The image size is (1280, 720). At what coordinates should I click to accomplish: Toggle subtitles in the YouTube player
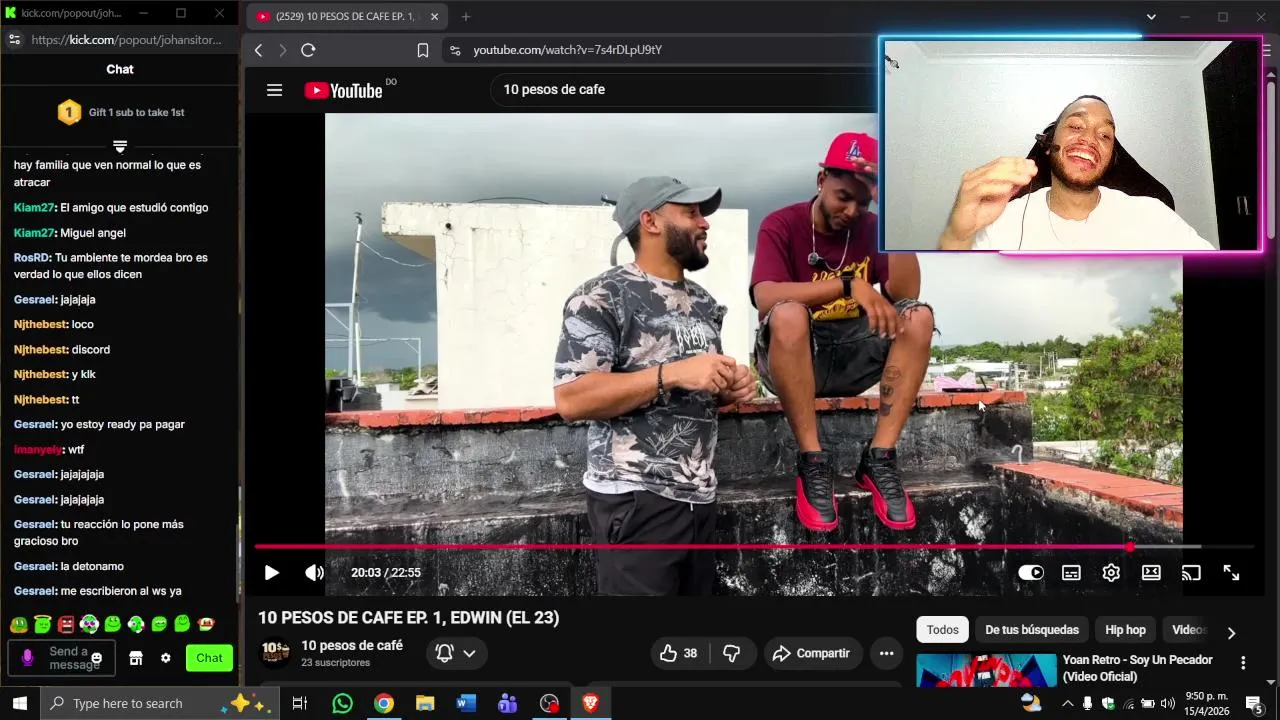1071,573
